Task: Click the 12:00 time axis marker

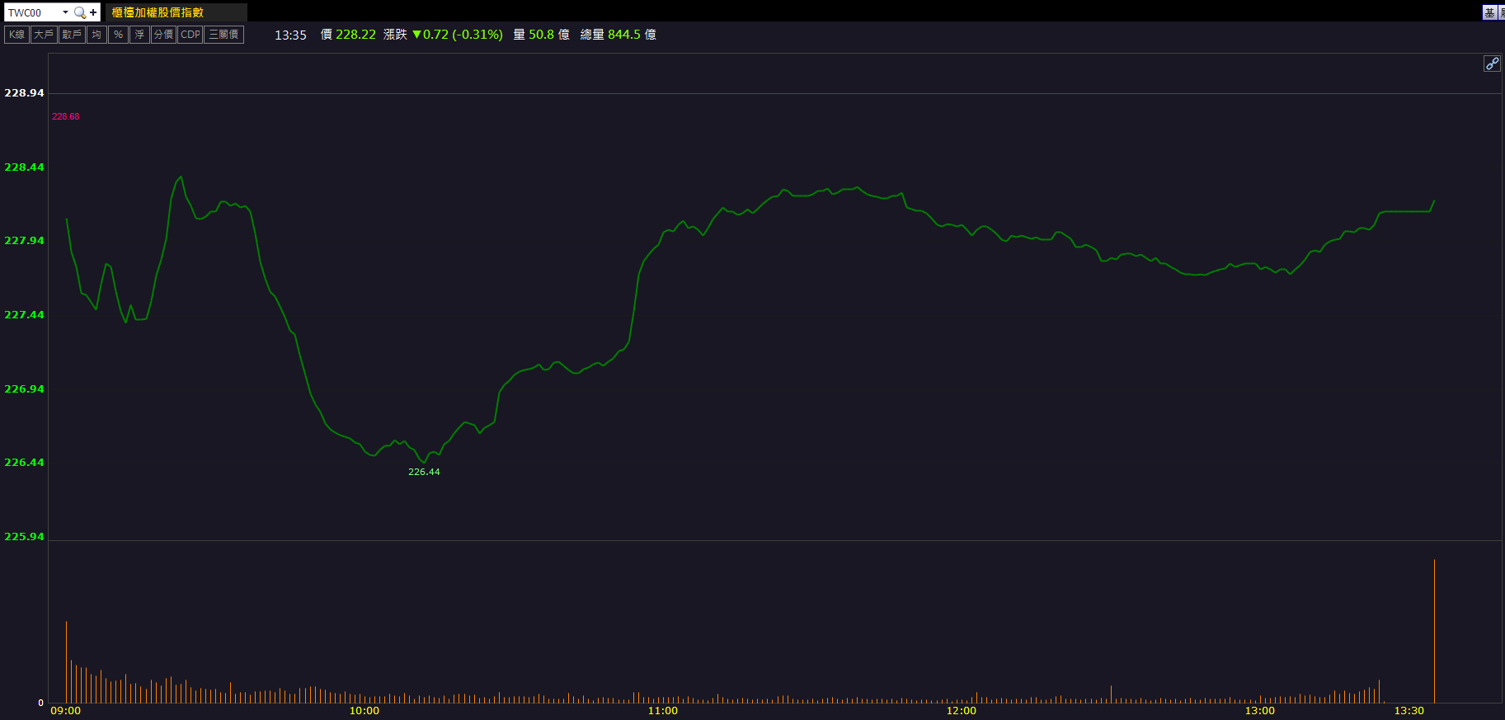Action: click(961, 711)
